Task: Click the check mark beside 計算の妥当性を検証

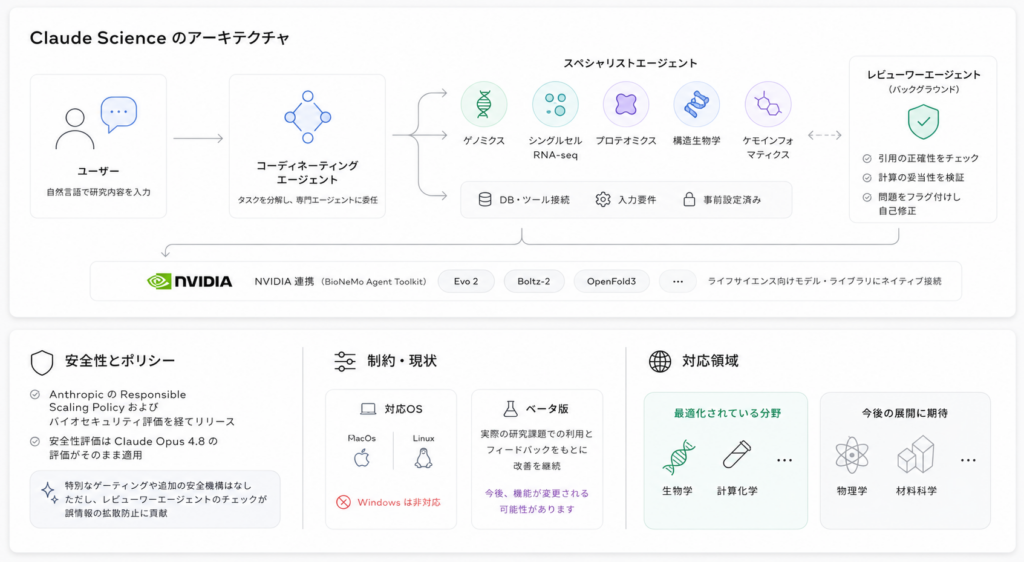Action: (x=867, y=178)
